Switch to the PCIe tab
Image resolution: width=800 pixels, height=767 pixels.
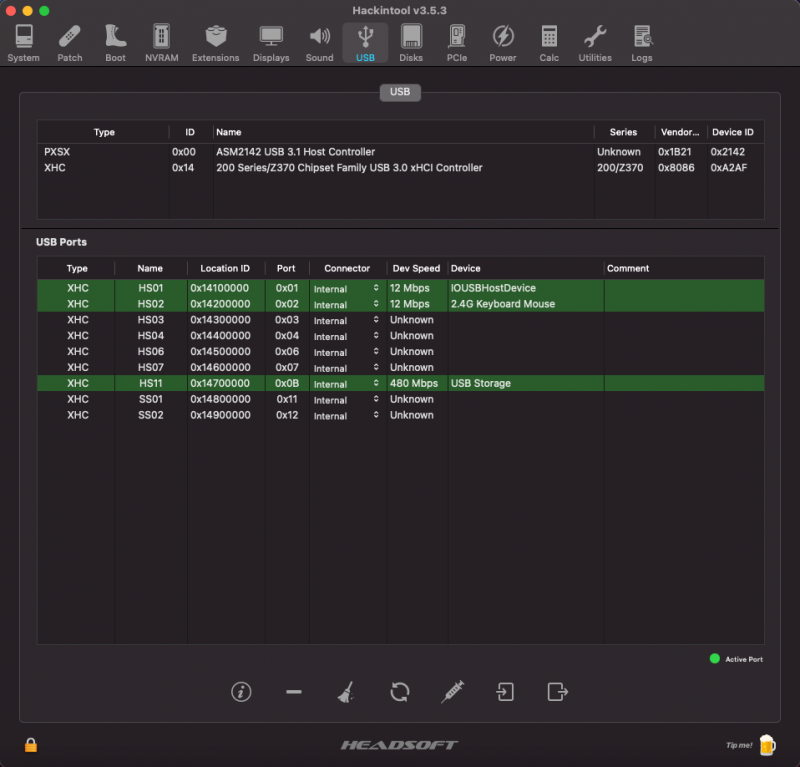point(456,43)
